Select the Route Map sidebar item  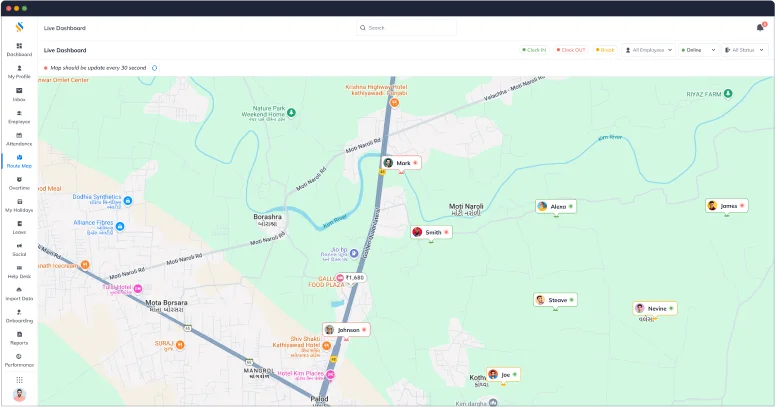19,161
